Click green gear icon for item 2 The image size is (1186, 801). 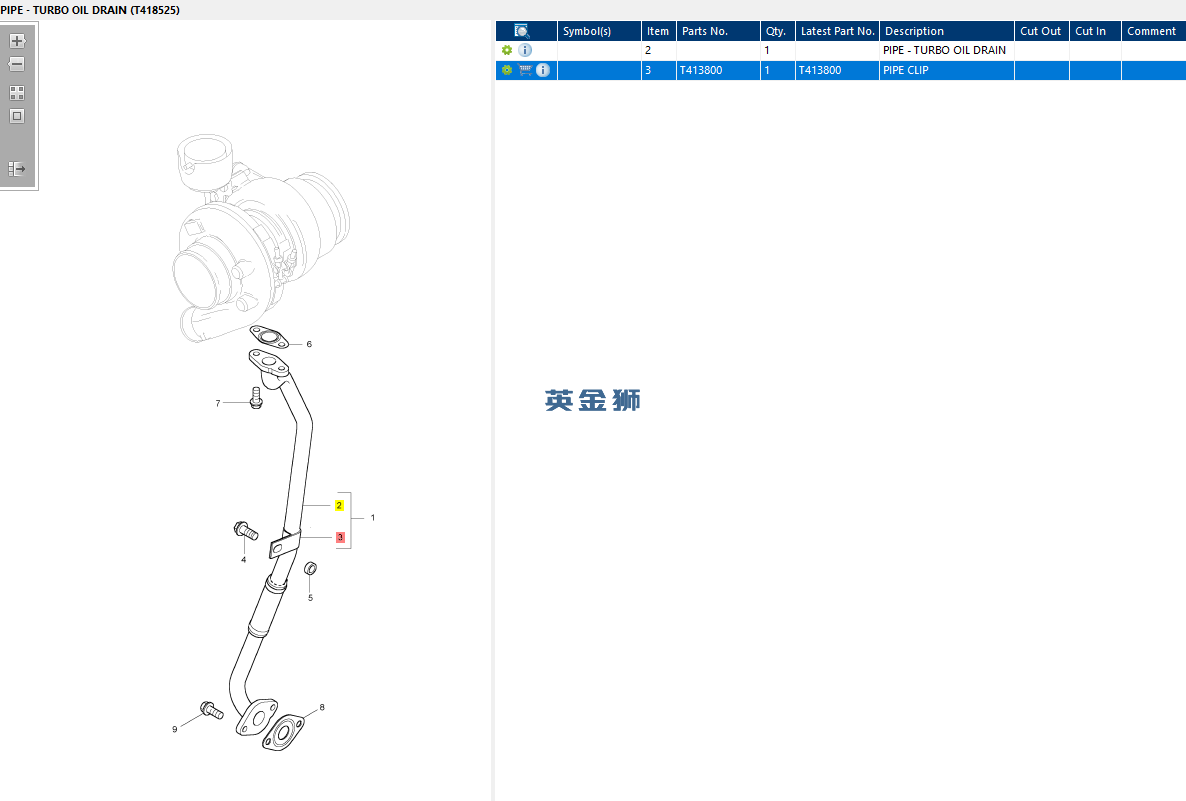click(x=507, y=50)
